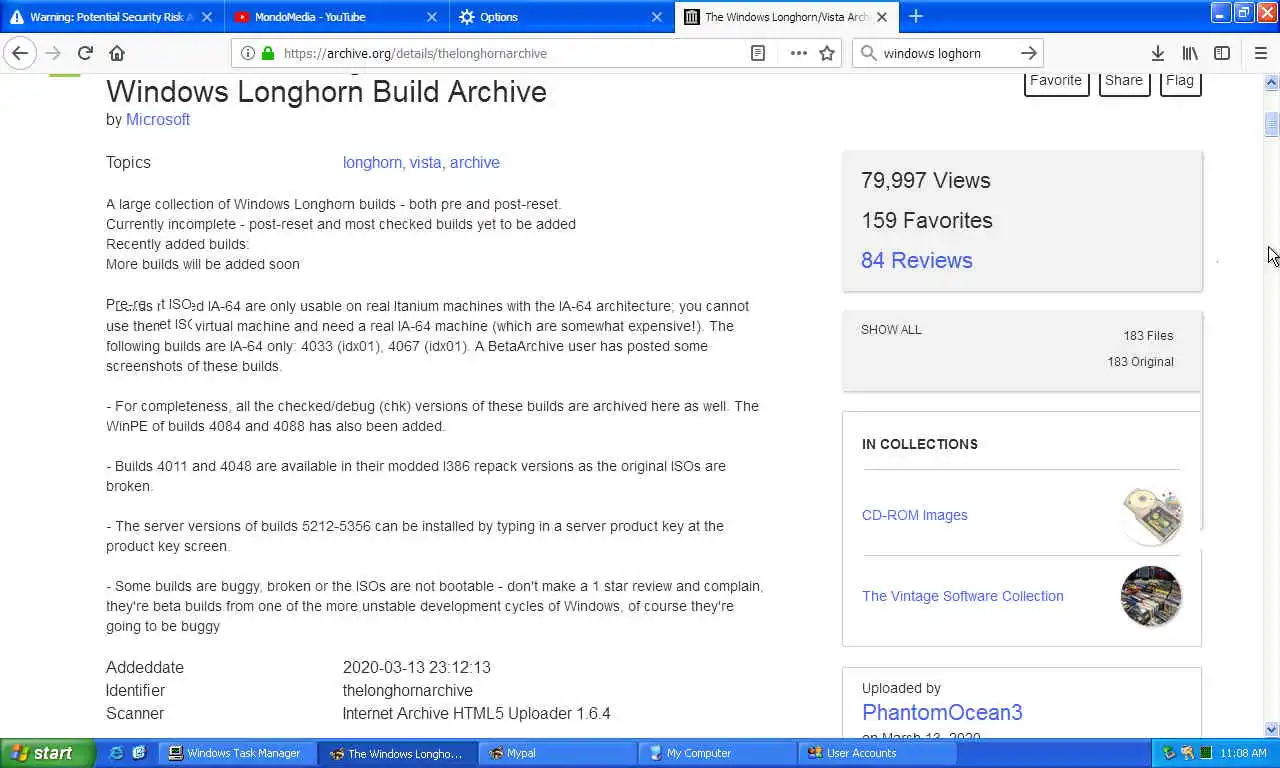Close the MondoMedia YouTube tab
The height and width of the screenshot is (768, 1280).
click(432, 17)
